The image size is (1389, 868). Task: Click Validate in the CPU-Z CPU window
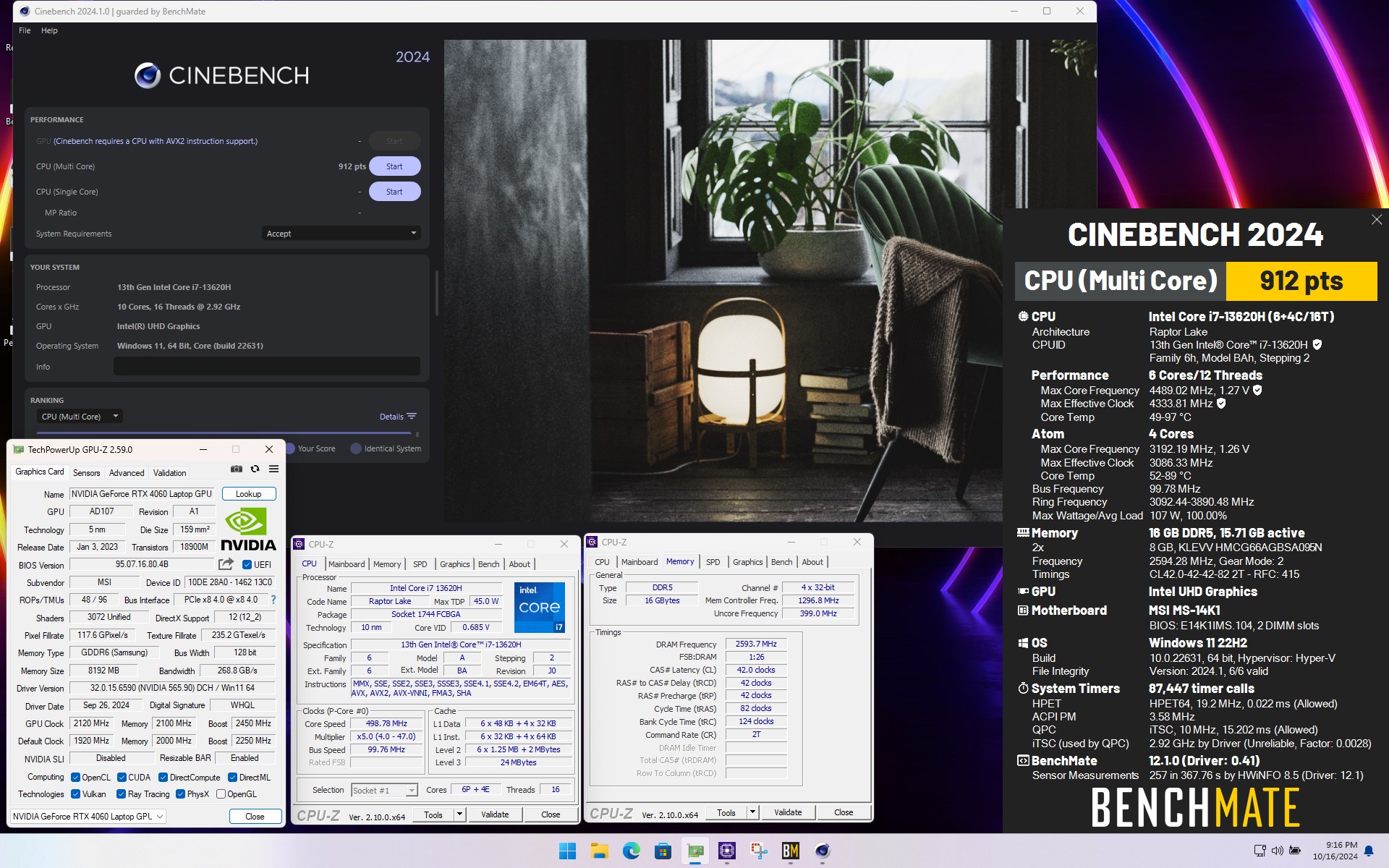point(496,814)
